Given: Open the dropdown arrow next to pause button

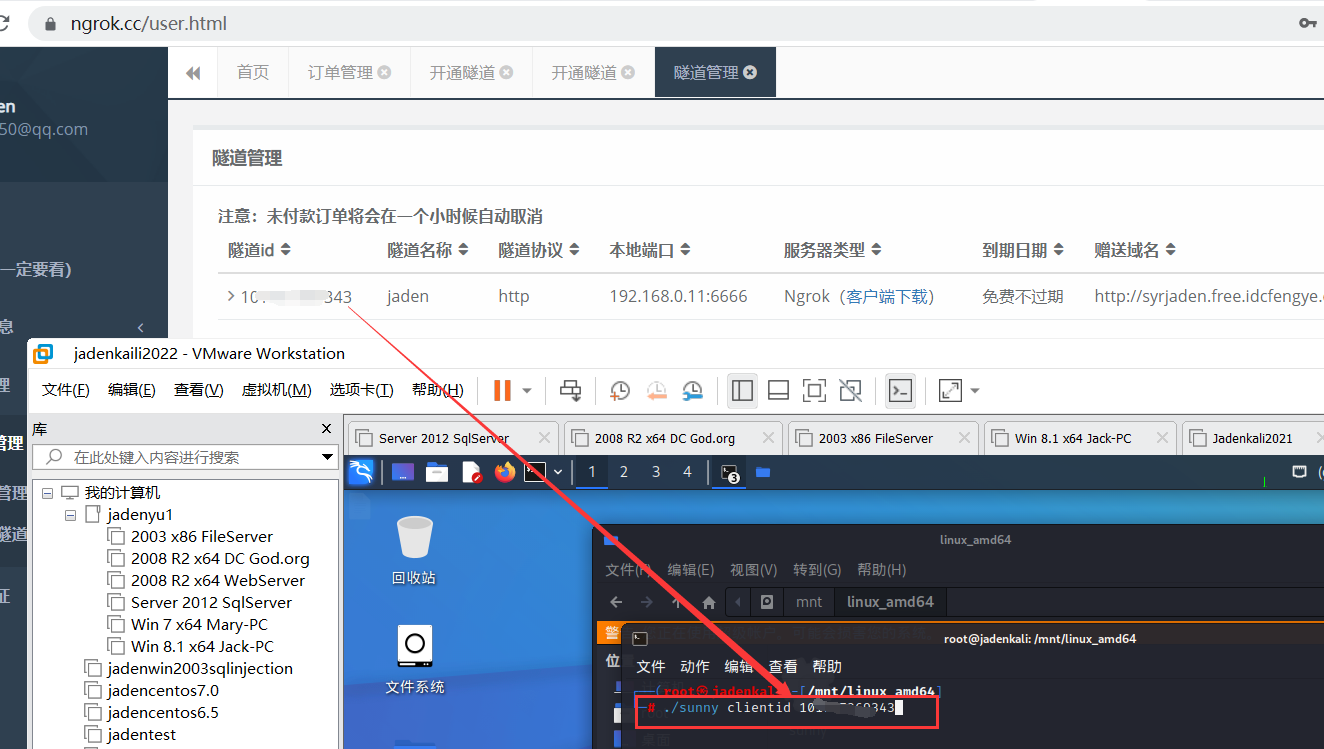Looking at the screenshot, I should click(527, 390).
